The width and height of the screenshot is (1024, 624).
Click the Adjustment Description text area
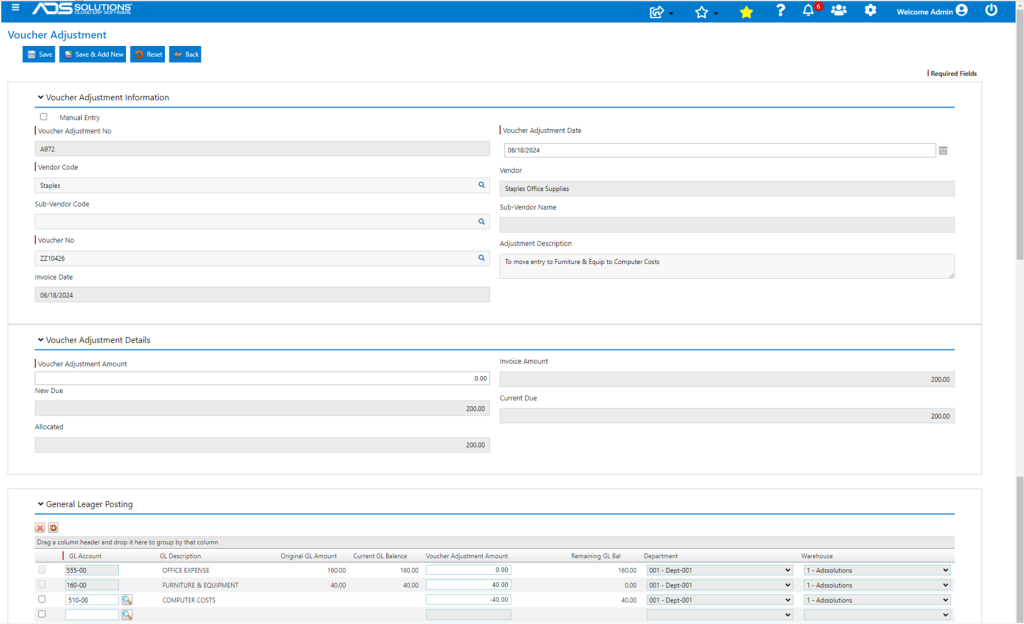click(x=727, y=266)
